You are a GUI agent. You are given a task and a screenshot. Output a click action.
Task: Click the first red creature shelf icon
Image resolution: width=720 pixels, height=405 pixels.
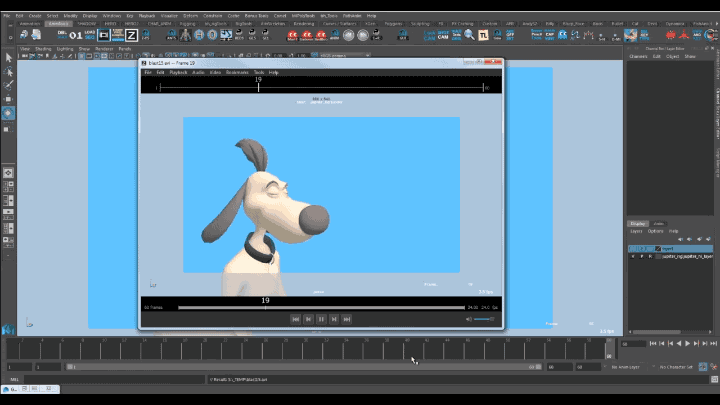coord(292,35)
